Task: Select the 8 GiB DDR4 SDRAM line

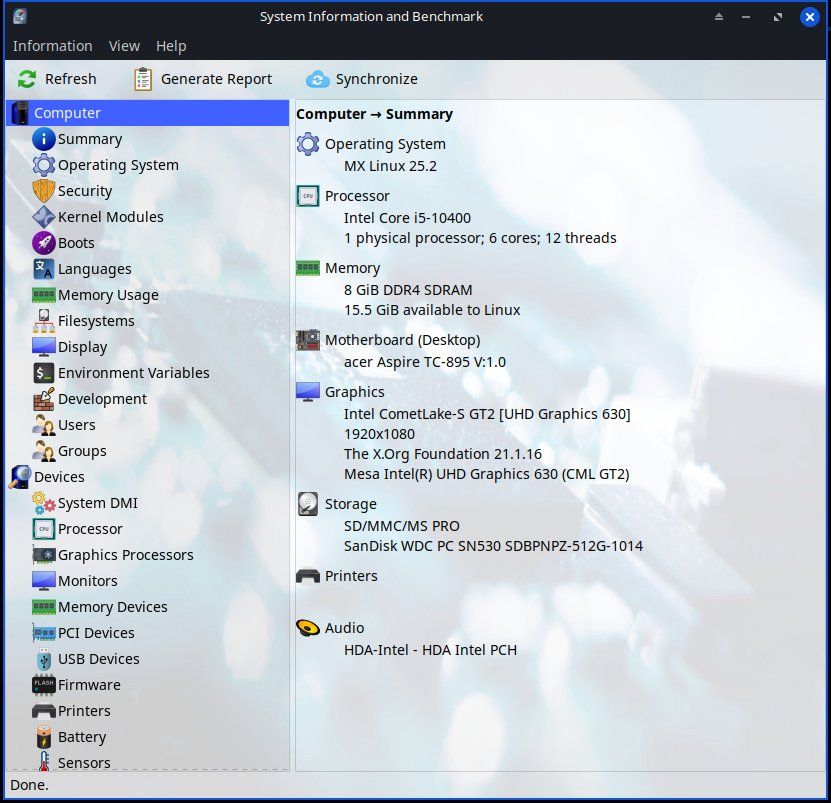Action: [x=408, y=290]
